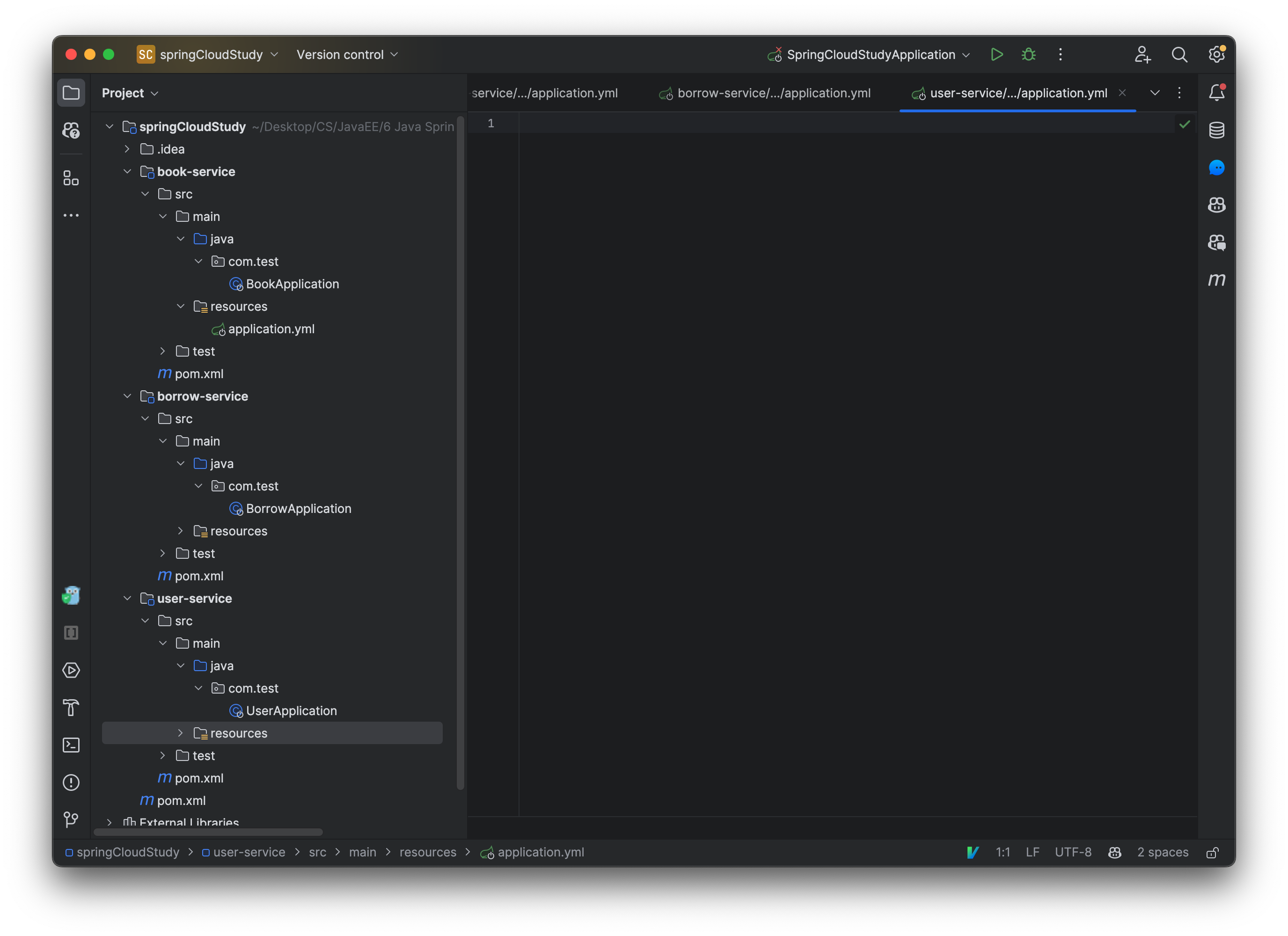This screenshot has height=936, width=1288.
Task: Open the Version control dropdown
Action: (x=347, y=55)
